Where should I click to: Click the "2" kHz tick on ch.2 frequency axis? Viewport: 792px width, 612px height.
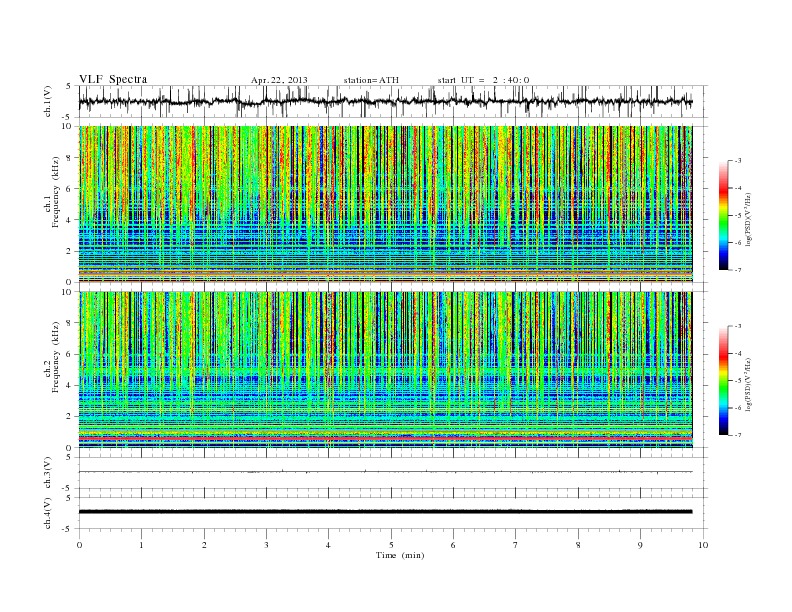pos(70,417)
